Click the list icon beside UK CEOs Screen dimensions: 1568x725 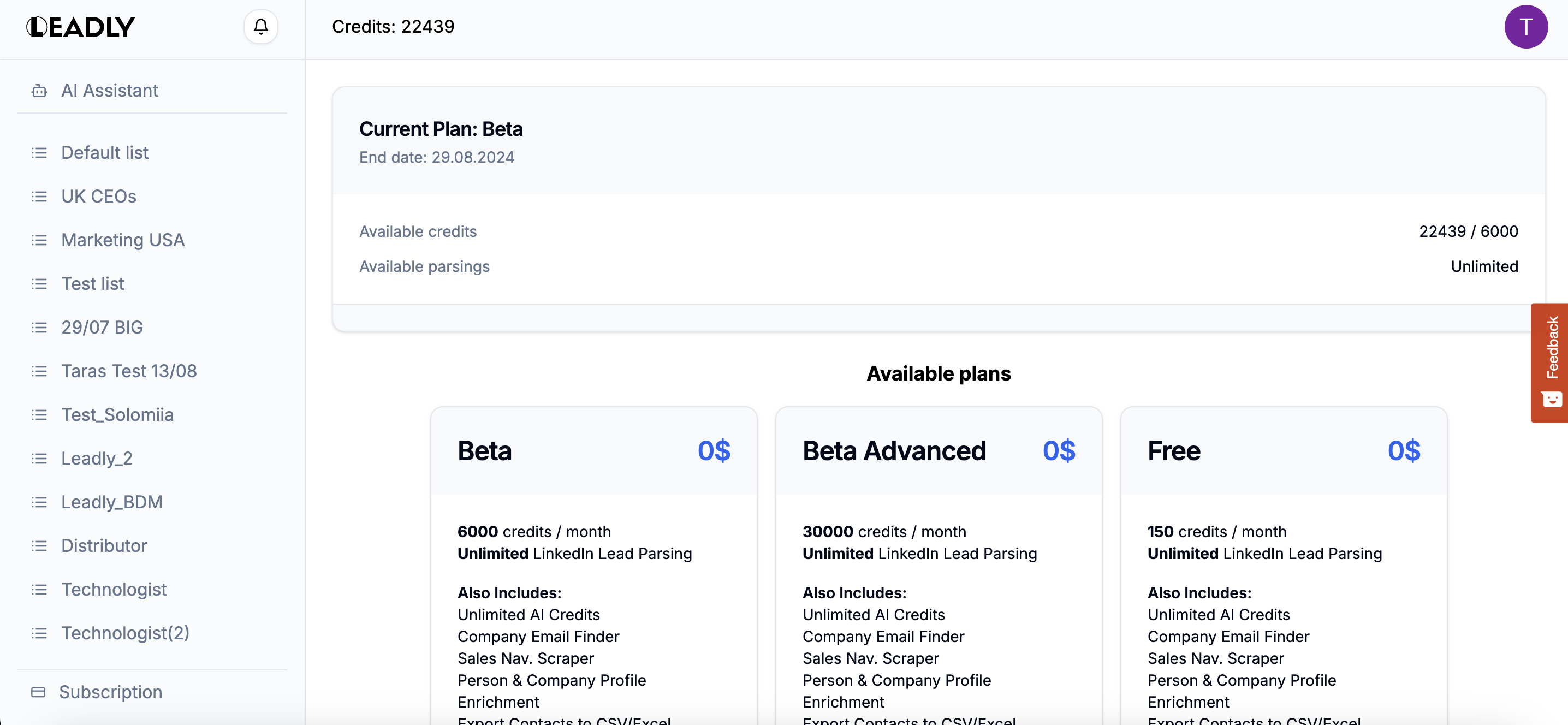point(39,197)
